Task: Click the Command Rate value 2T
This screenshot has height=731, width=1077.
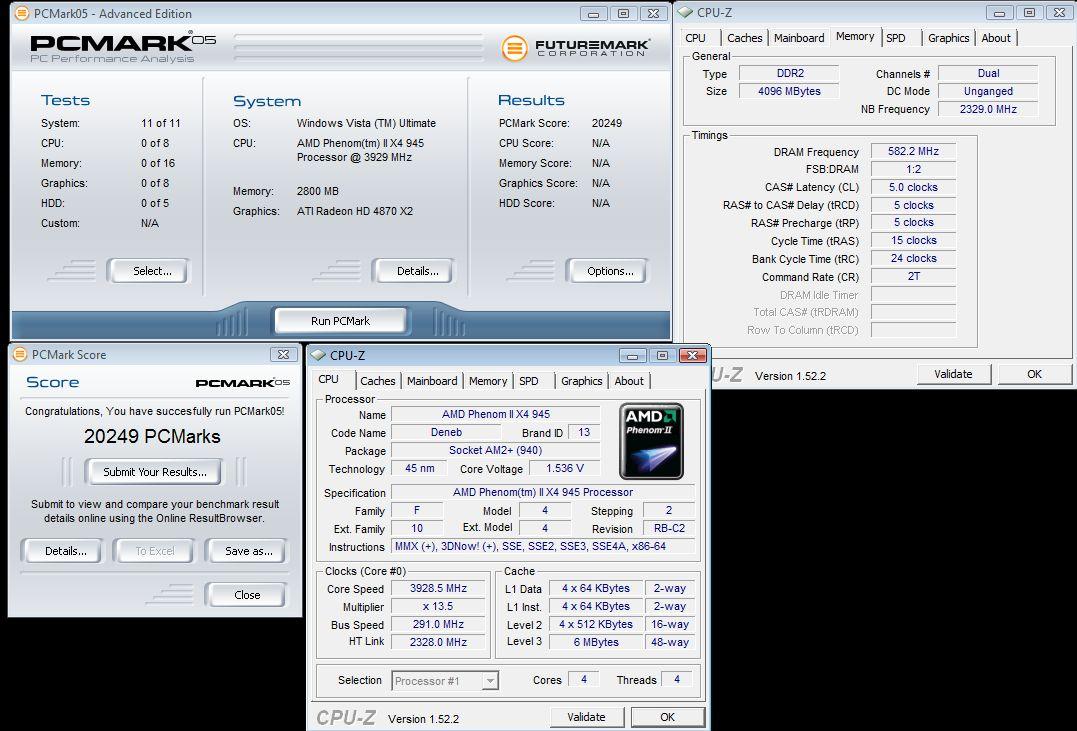Action: pyautogui.click(x=914, y=276)
